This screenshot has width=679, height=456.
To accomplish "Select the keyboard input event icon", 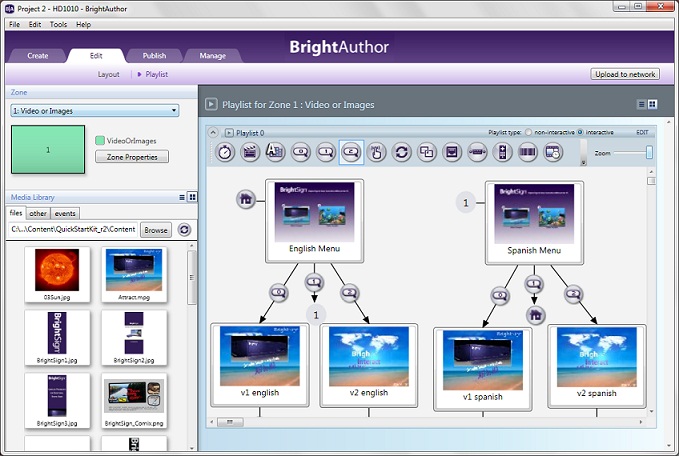I will 275,152.
